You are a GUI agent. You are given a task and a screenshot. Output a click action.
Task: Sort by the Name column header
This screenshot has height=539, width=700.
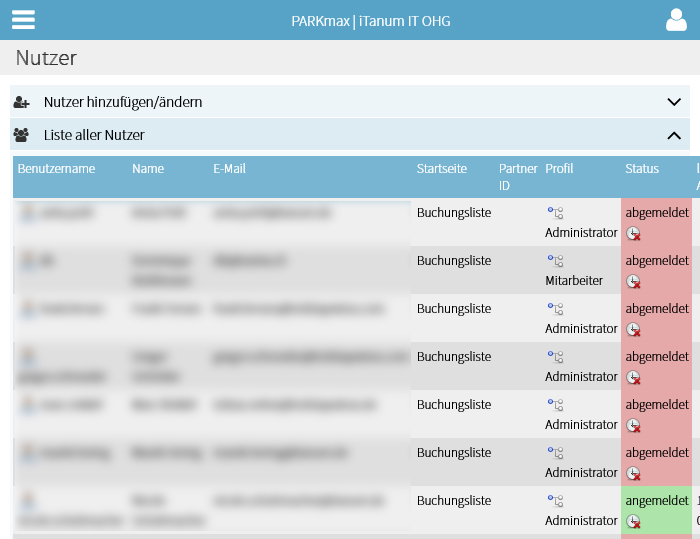[x=148, y=169]
